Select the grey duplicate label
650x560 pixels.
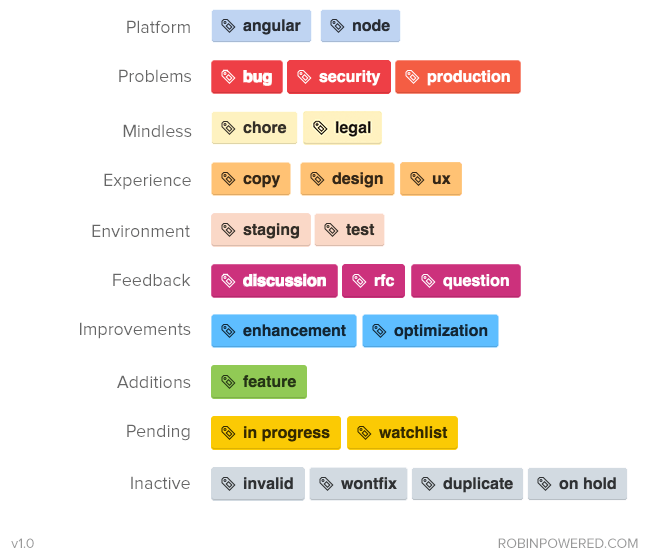coord(467,484)
